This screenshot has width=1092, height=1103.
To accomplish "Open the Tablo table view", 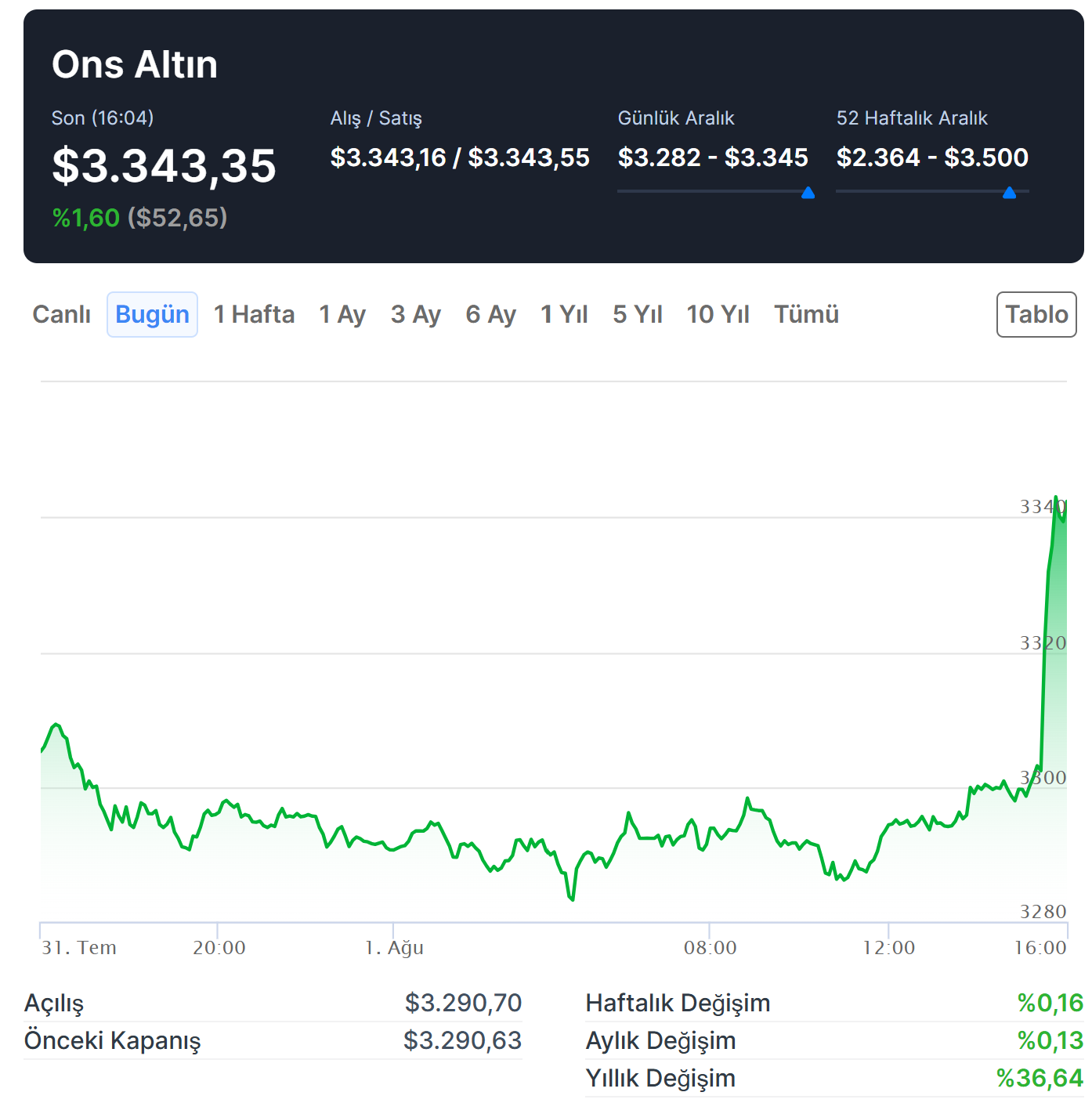I will coord(1036,314).
